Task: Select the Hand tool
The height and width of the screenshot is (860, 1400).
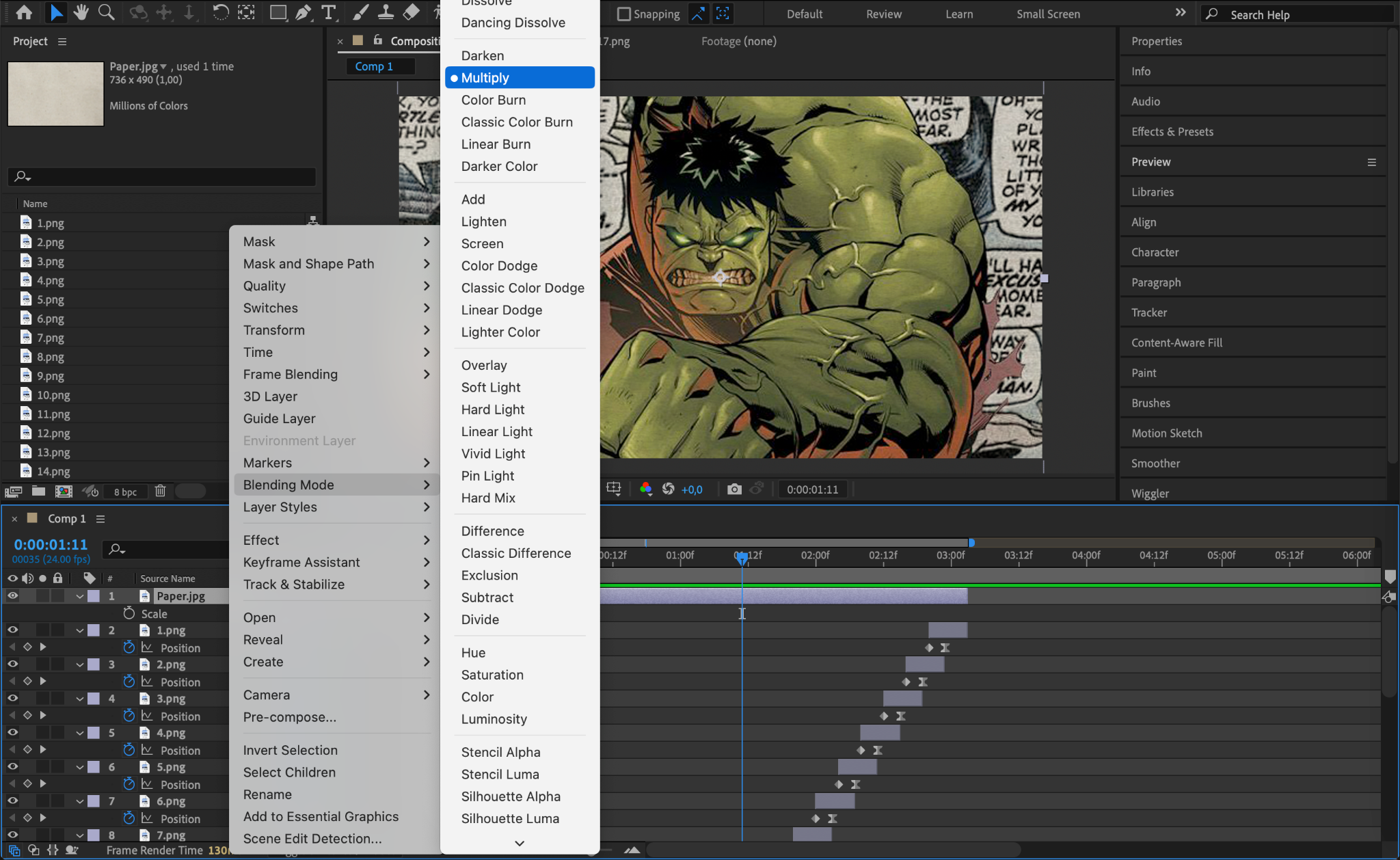Action: (x=81, y=12)
